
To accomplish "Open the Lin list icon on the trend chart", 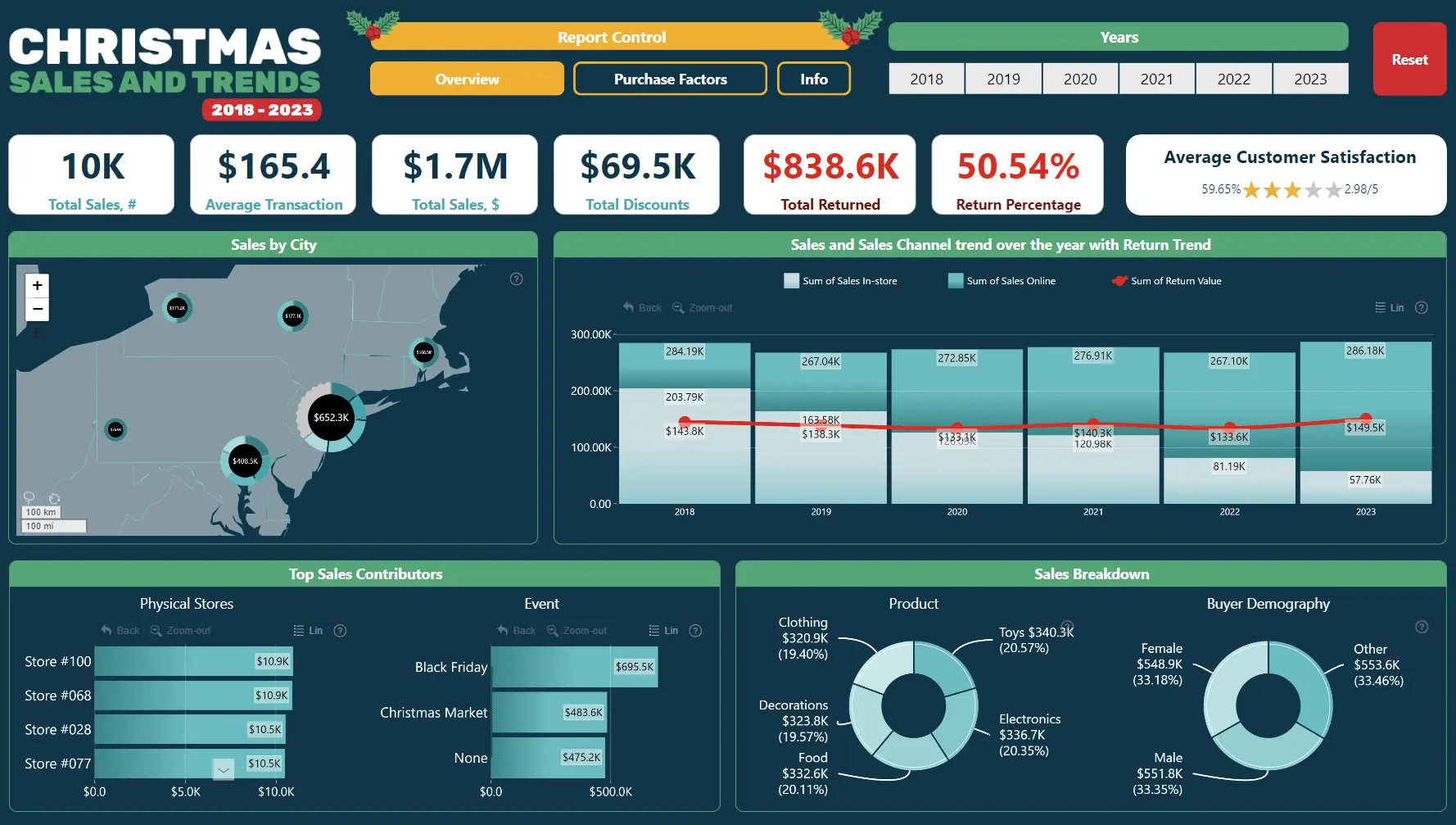I will pyautogui.click(x=1381, y=307).
